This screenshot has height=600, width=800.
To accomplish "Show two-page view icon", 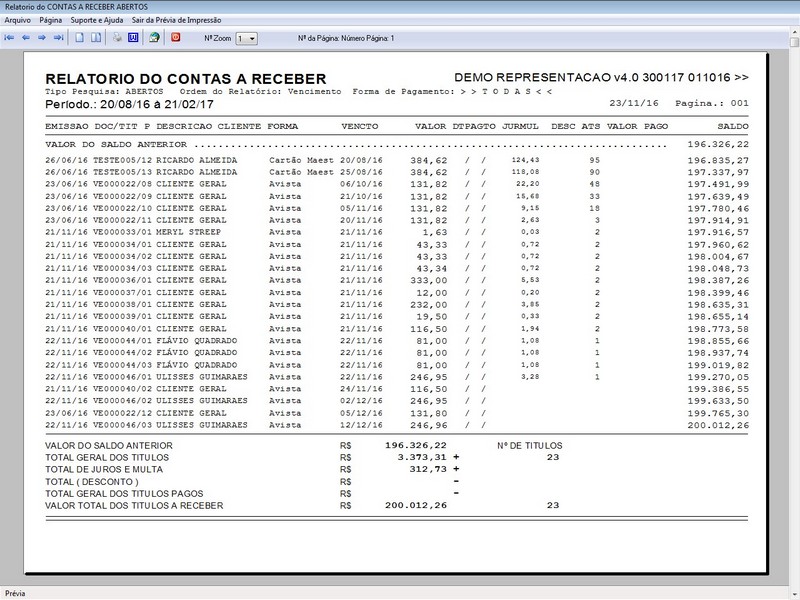I will pyautogui.click(x=96, y=38).
